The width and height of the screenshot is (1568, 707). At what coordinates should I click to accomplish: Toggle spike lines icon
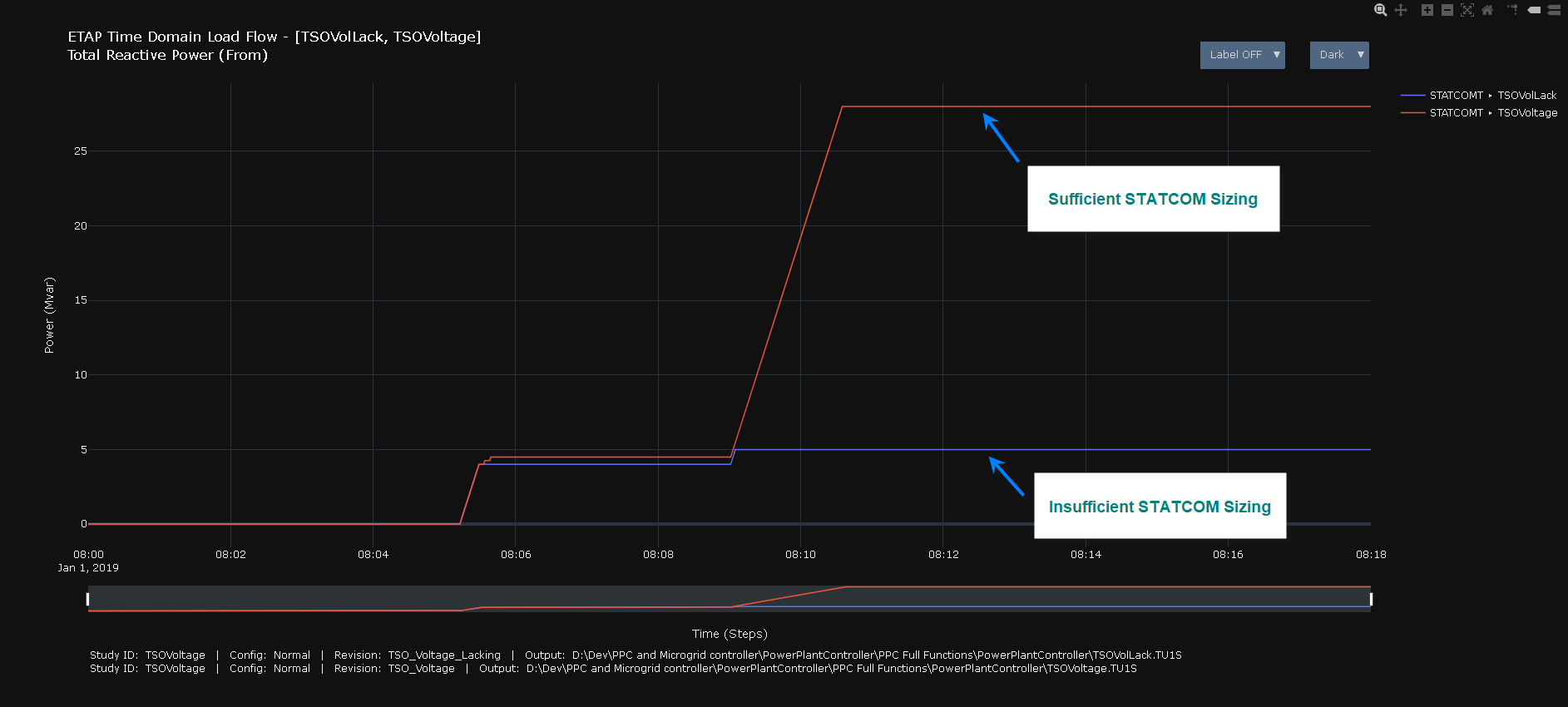tap(1512, 10)
